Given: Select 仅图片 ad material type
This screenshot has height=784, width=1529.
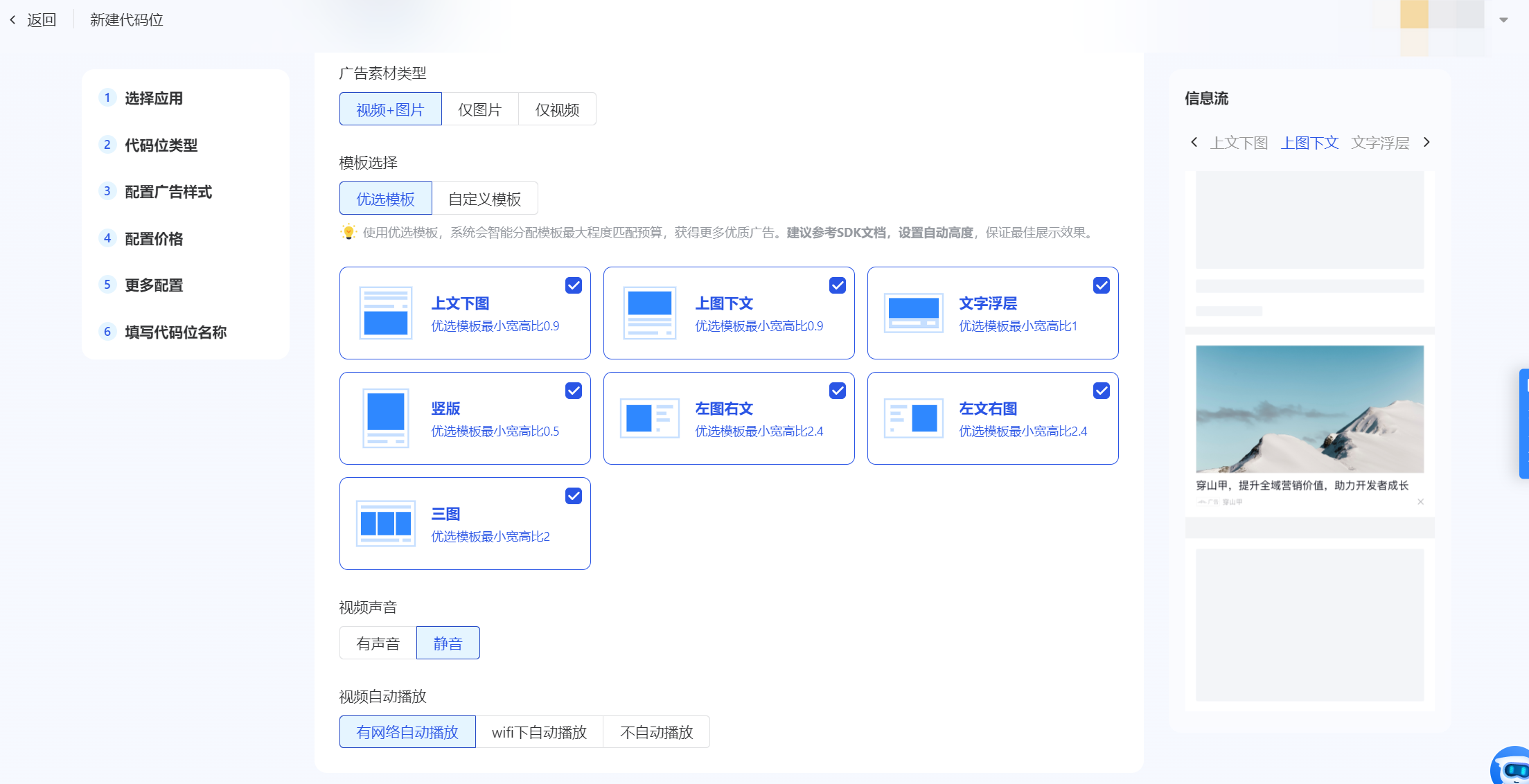Looking at the screenshot, I should coord(479,109).
